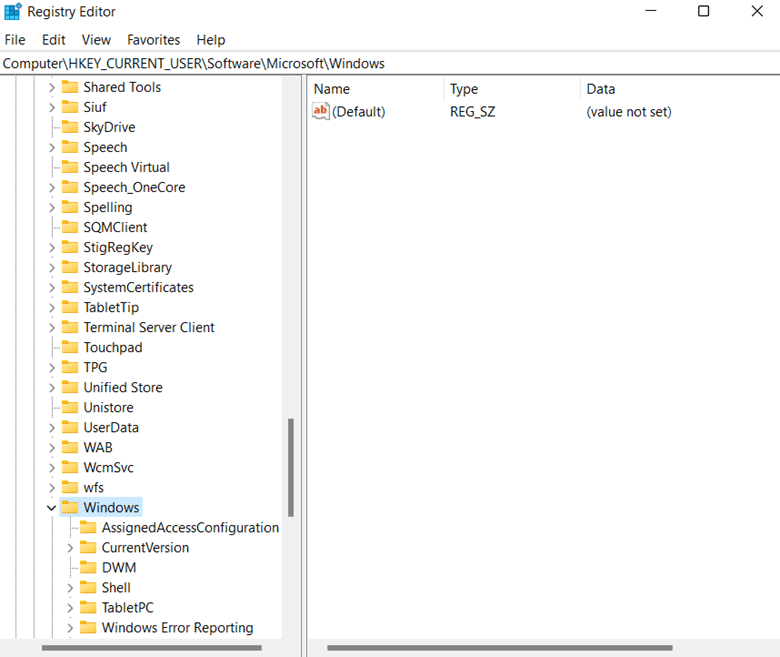Open the View menu
The image size is (780, 657).
coord(96,40)
